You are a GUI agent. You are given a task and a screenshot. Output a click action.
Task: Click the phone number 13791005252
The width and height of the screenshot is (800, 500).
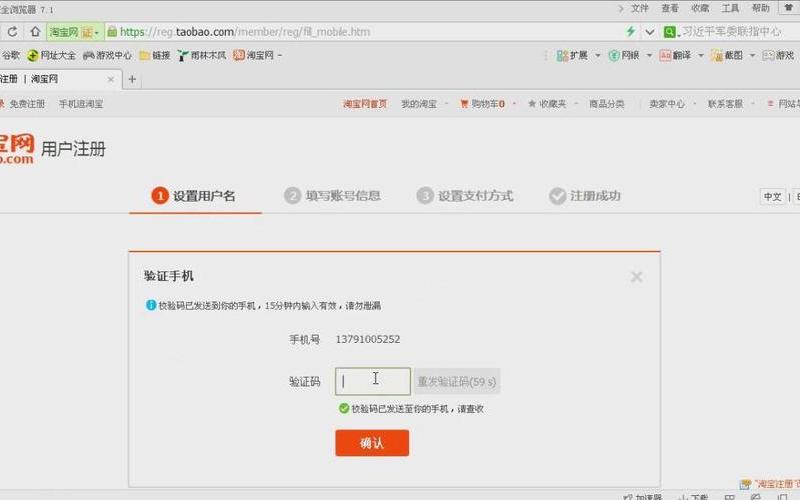tap(368, 339)
